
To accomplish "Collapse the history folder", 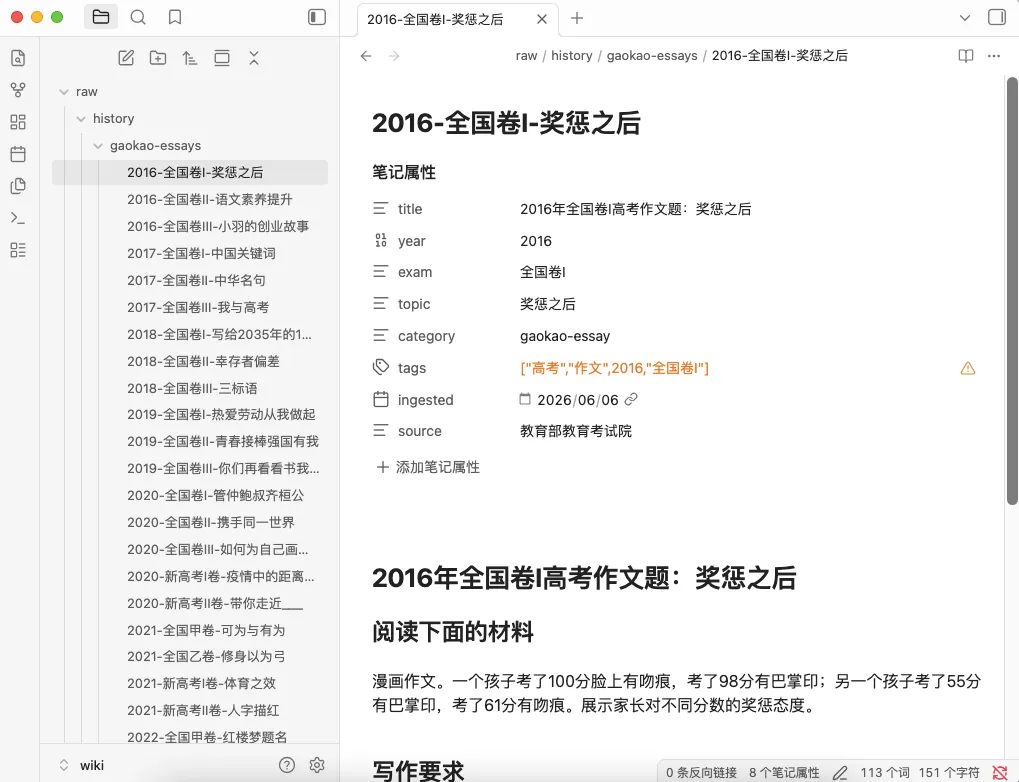I will [x=81, y=119].
